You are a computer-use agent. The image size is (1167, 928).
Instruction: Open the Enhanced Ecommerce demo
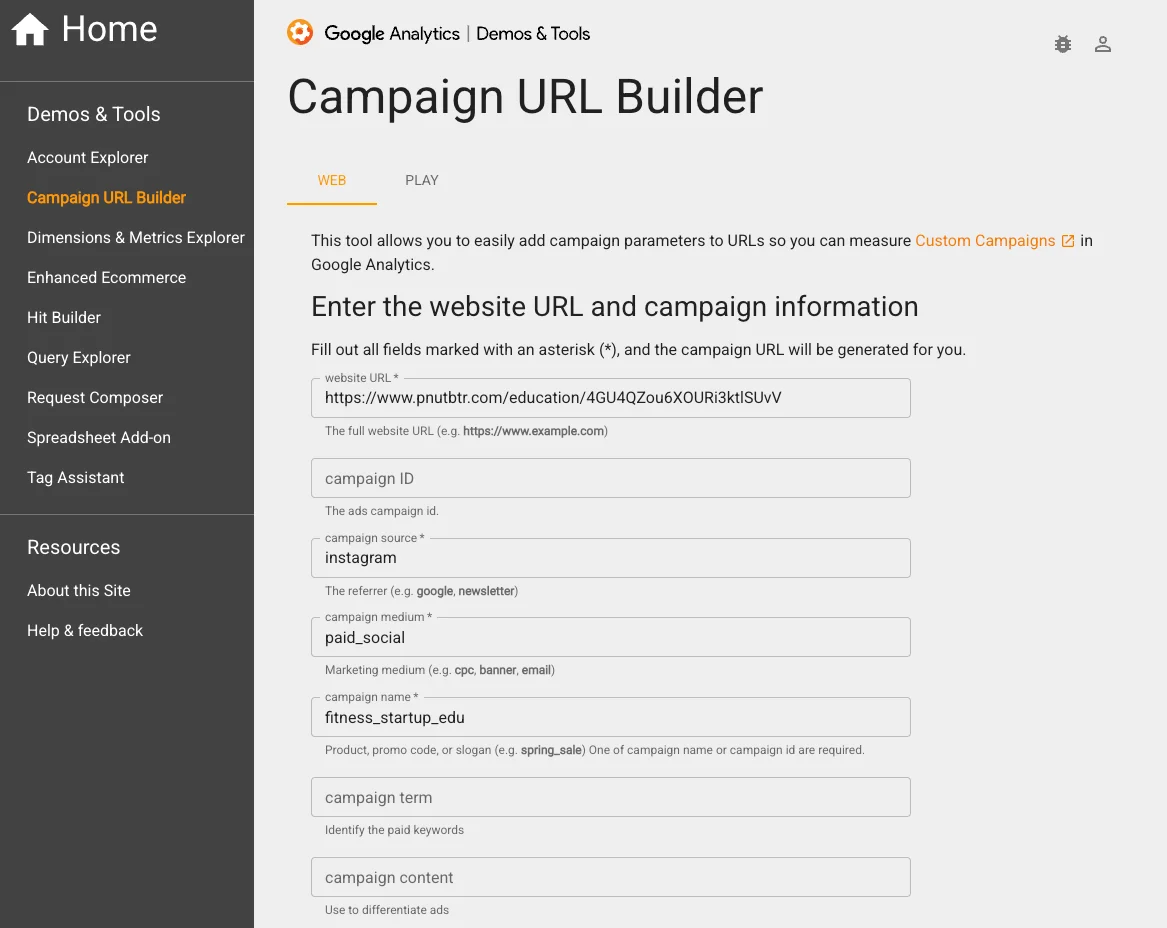(x=106, y=278)
